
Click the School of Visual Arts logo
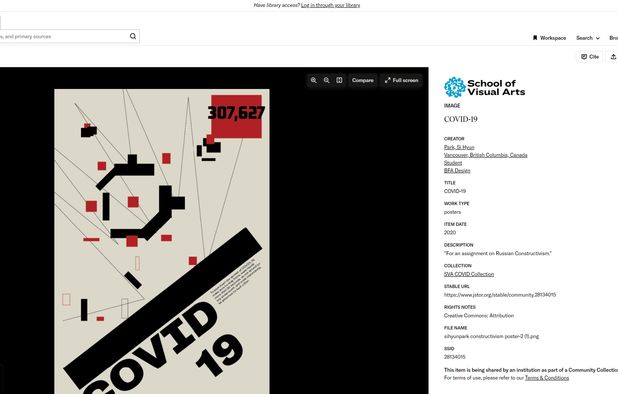(x=484, y=87)
